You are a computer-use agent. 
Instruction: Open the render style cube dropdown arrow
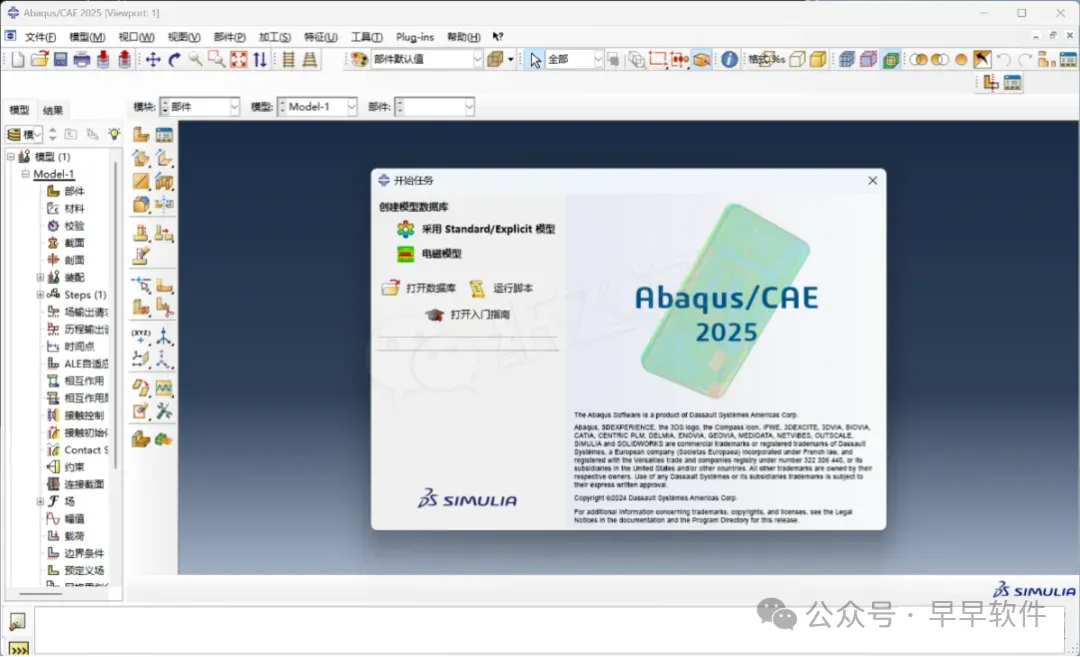[510, 60]
